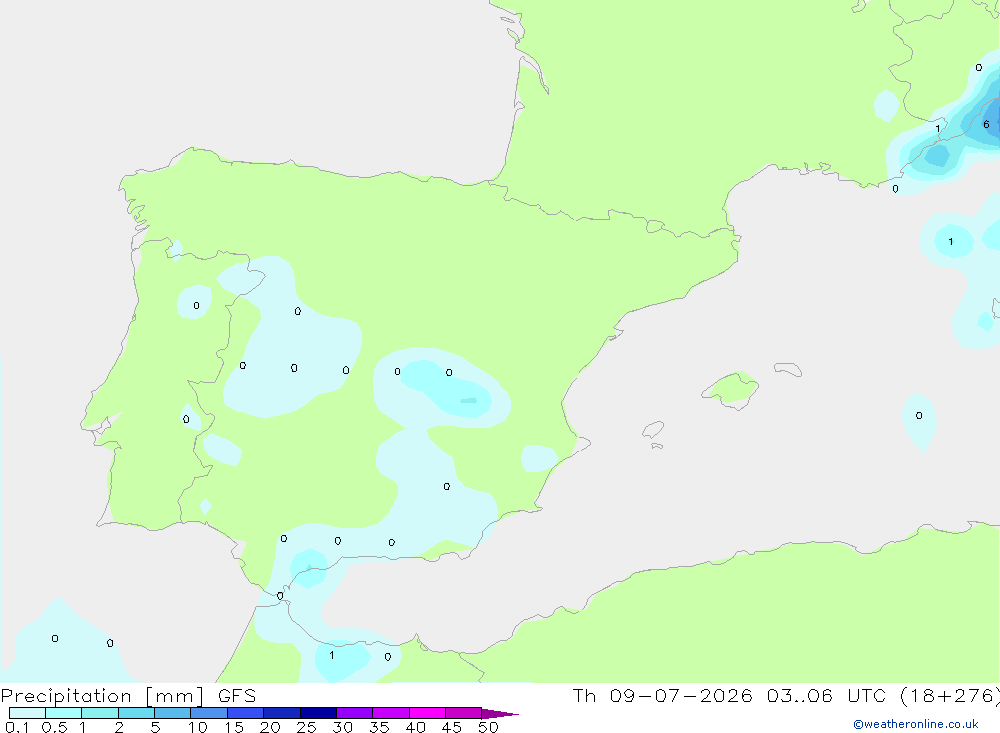The image size is (1000, 733).
Task: Pick the legend swatch between 10 and 15
Action: coord(209,713)
